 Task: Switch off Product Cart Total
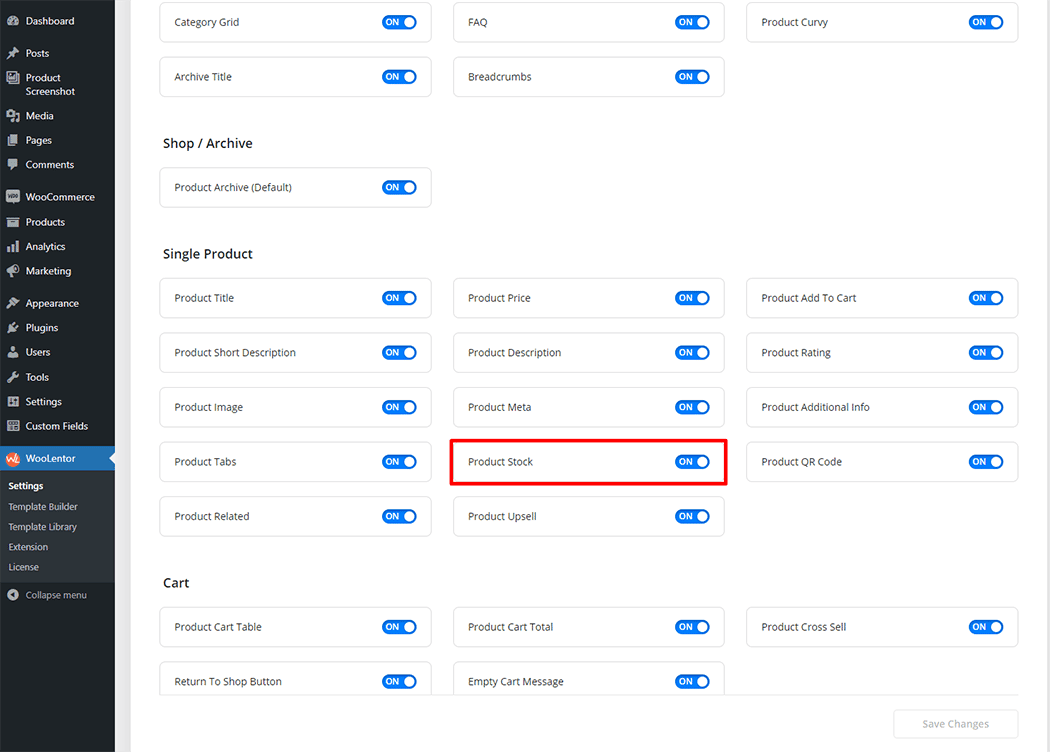[x=692, y=627]
